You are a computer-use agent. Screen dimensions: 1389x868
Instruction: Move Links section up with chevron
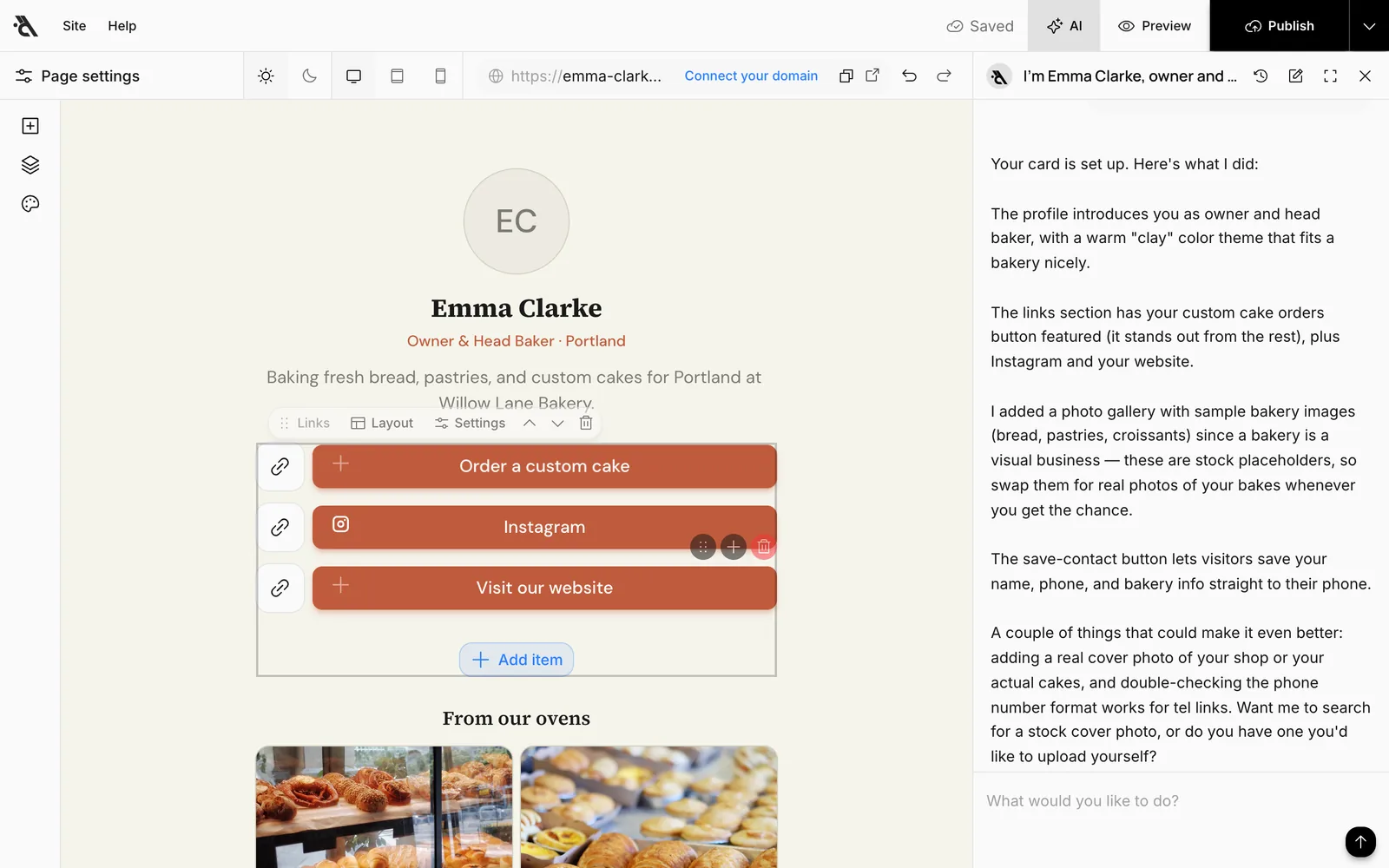click(529, 423)
